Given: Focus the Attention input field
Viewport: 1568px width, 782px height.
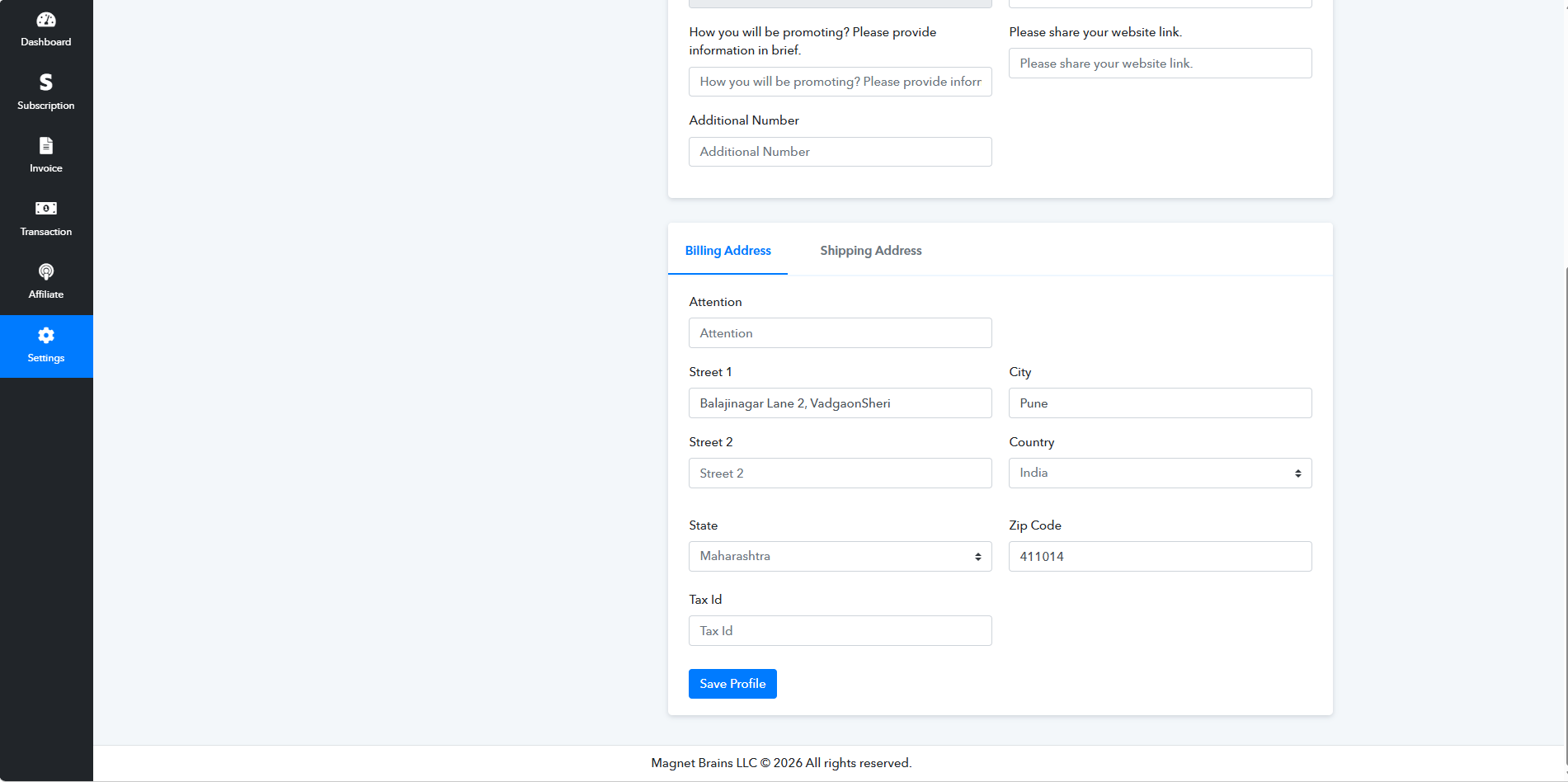Looking at the screenshot, I should [x=840, y=333].
